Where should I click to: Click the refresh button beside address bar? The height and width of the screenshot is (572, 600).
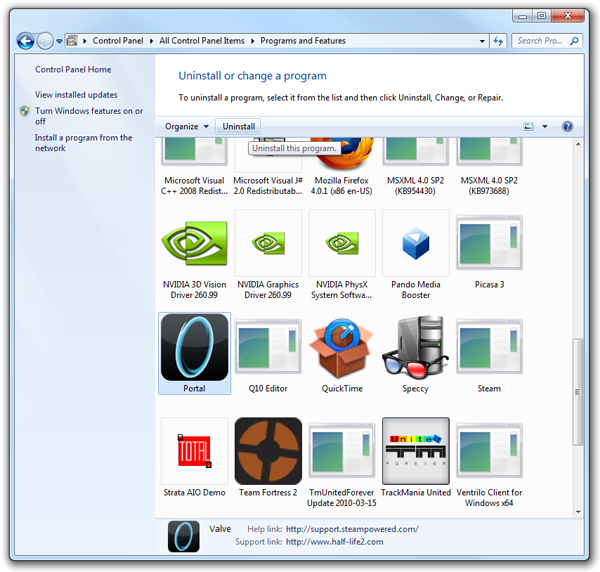coord(498,41)
